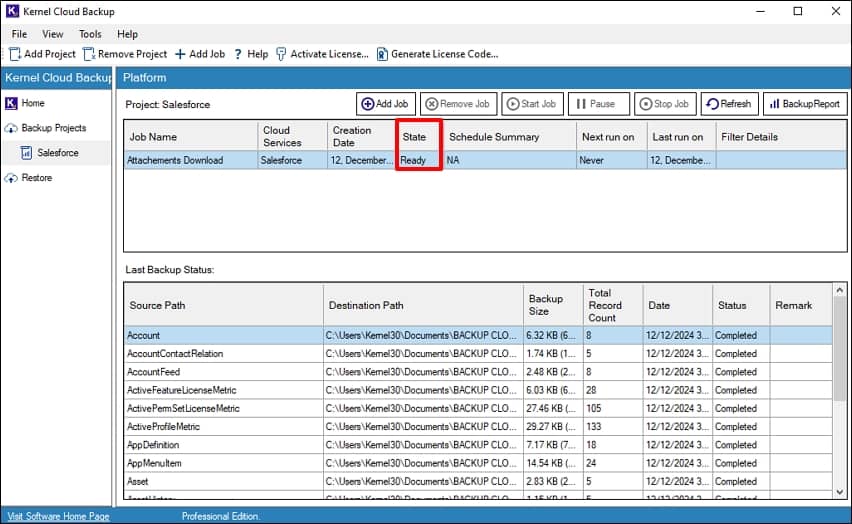Open Visit Software Home Page link

(x=58, y=516)
